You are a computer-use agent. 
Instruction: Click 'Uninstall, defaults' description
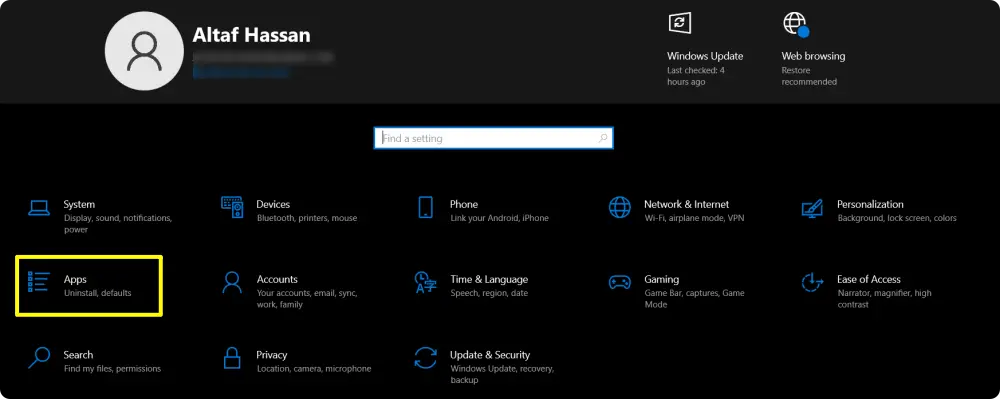click(98, 293)
